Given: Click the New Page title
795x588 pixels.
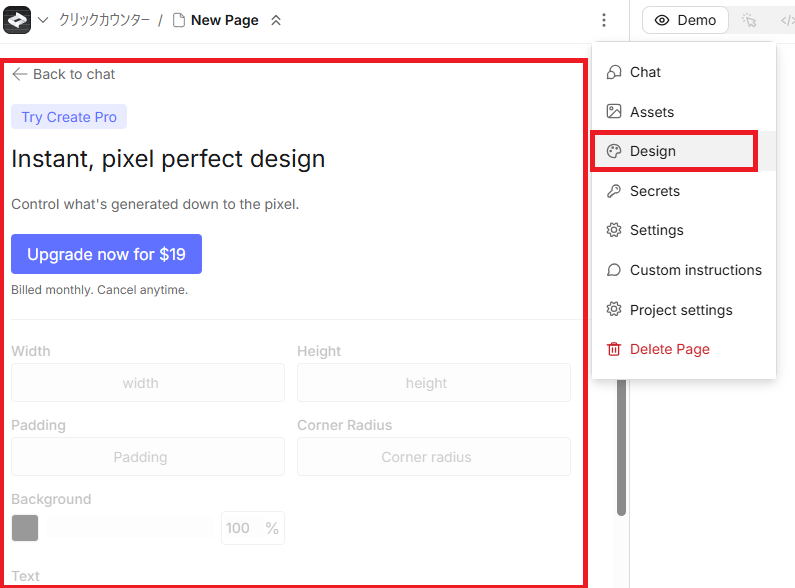Looking at the screenshot, I should point(225,20).
